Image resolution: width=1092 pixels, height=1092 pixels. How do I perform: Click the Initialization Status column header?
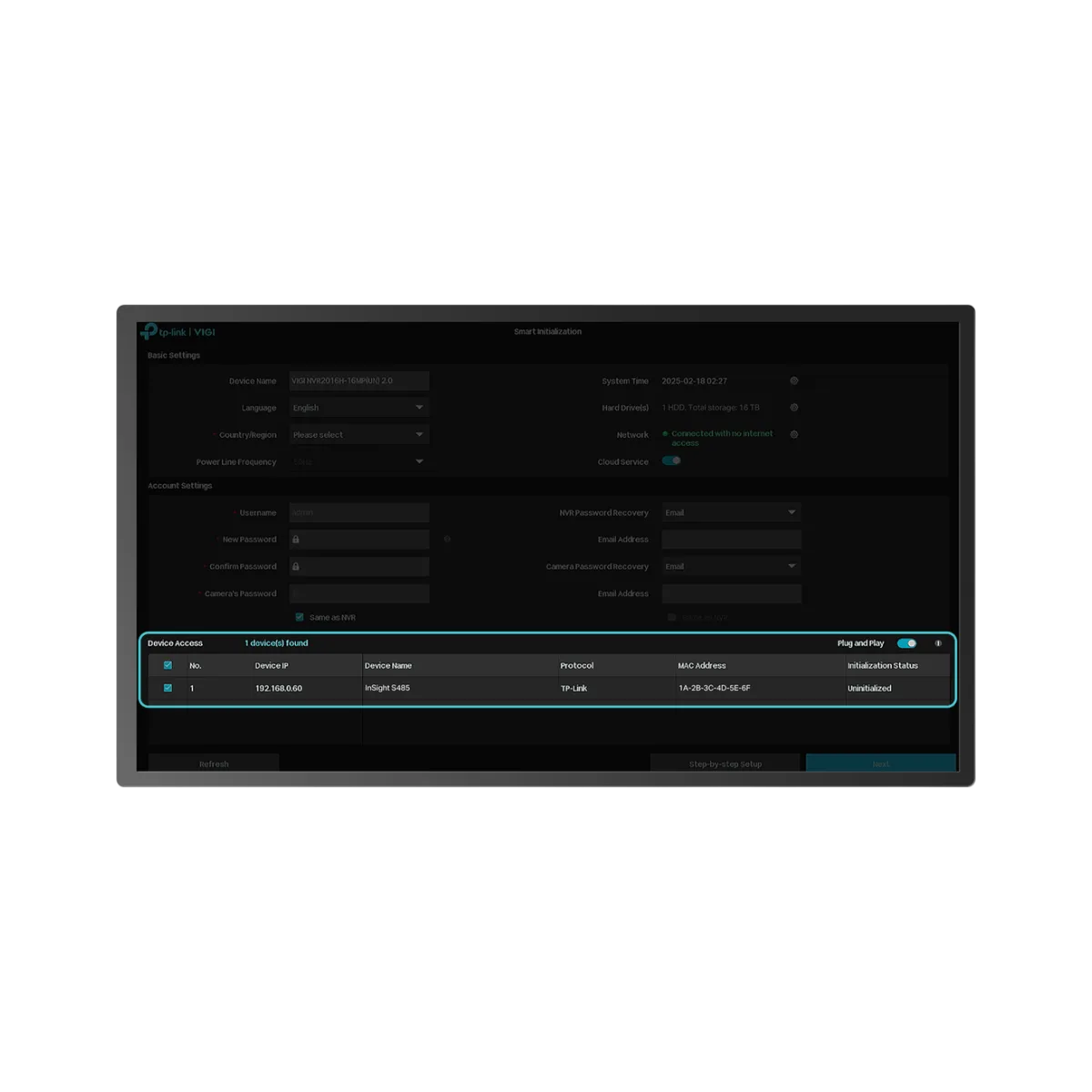[x=883, y=665]
